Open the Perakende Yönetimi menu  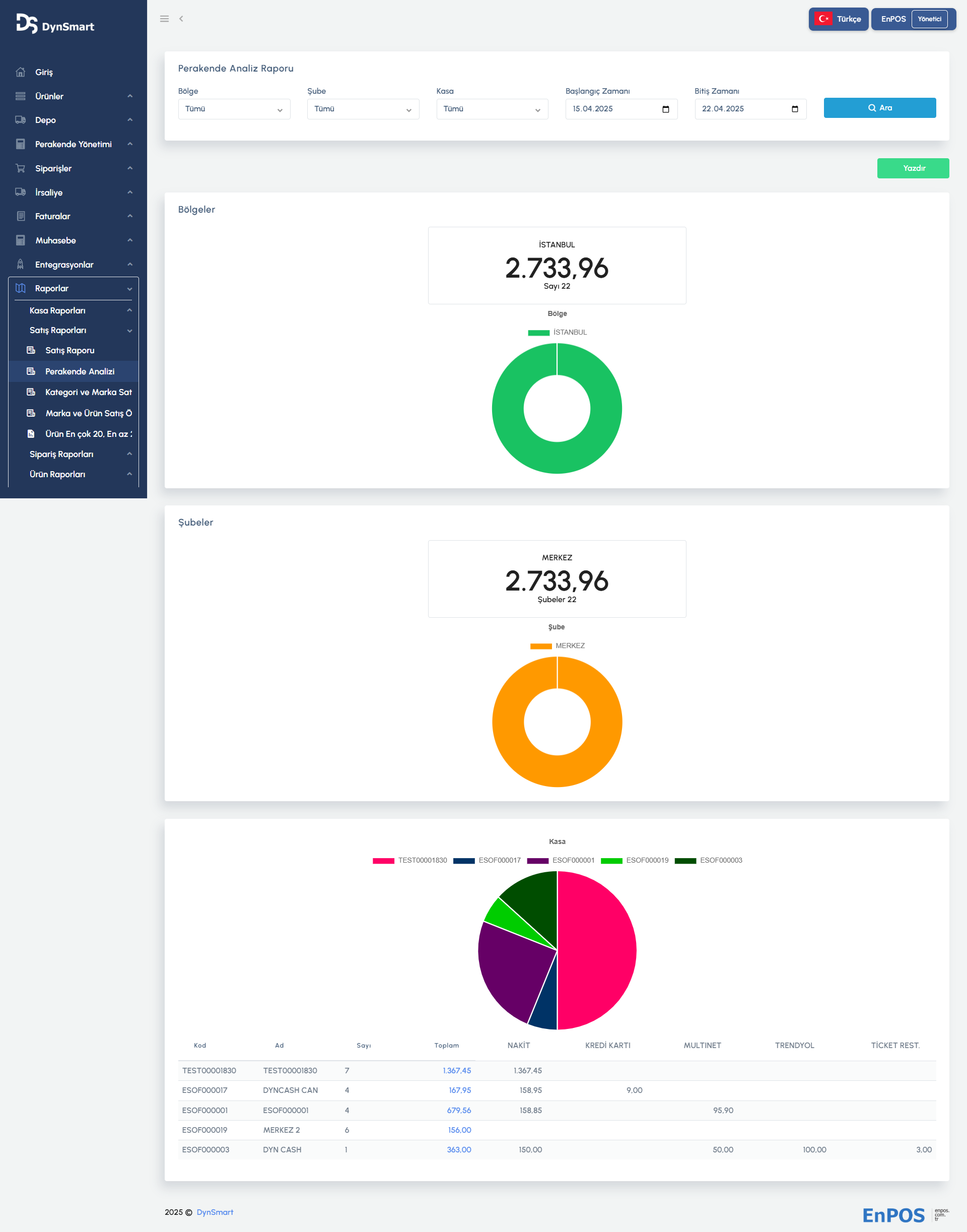(x=73, y=145)
